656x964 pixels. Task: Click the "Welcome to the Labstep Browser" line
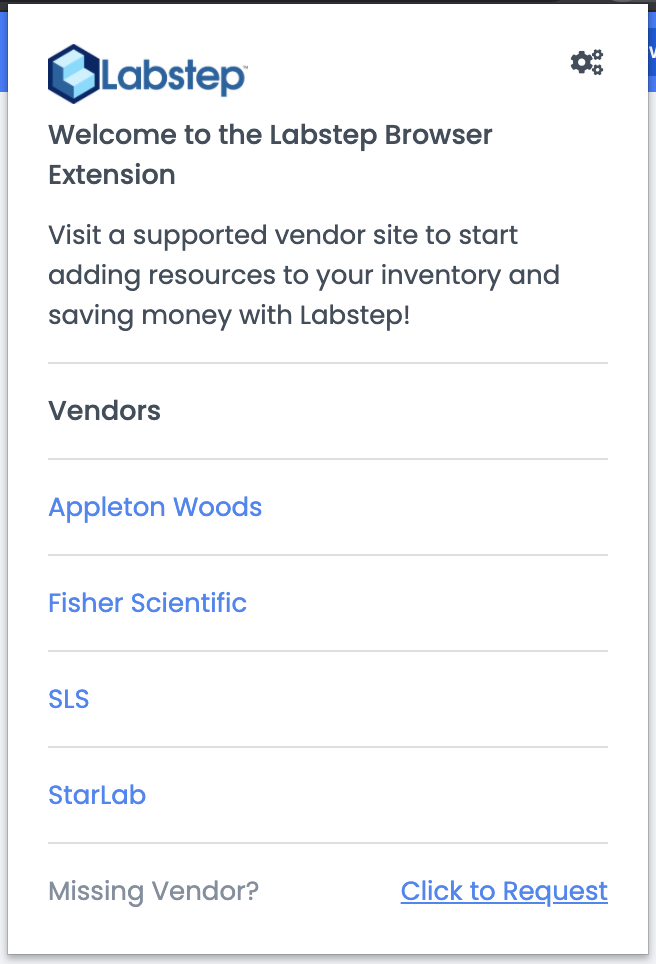pos(270,135)
